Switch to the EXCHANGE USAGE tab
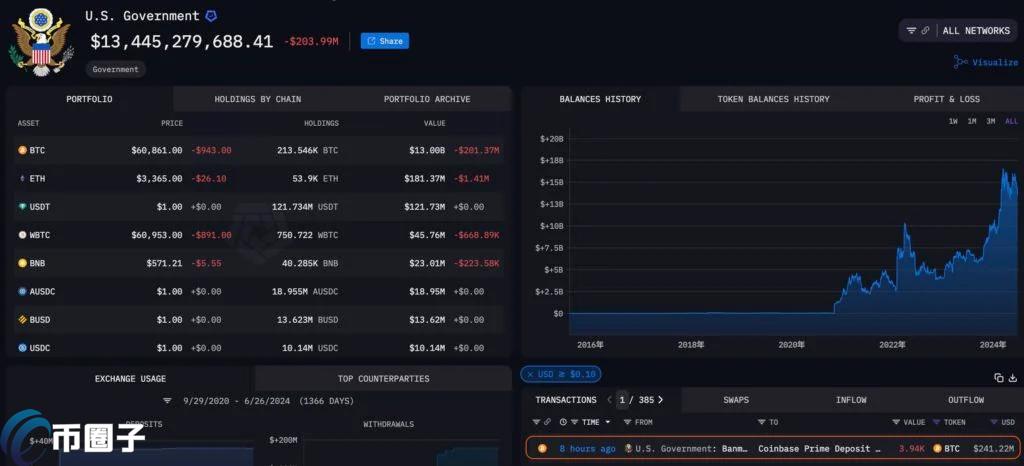1024x466 pixels. (x=131, y=379)
